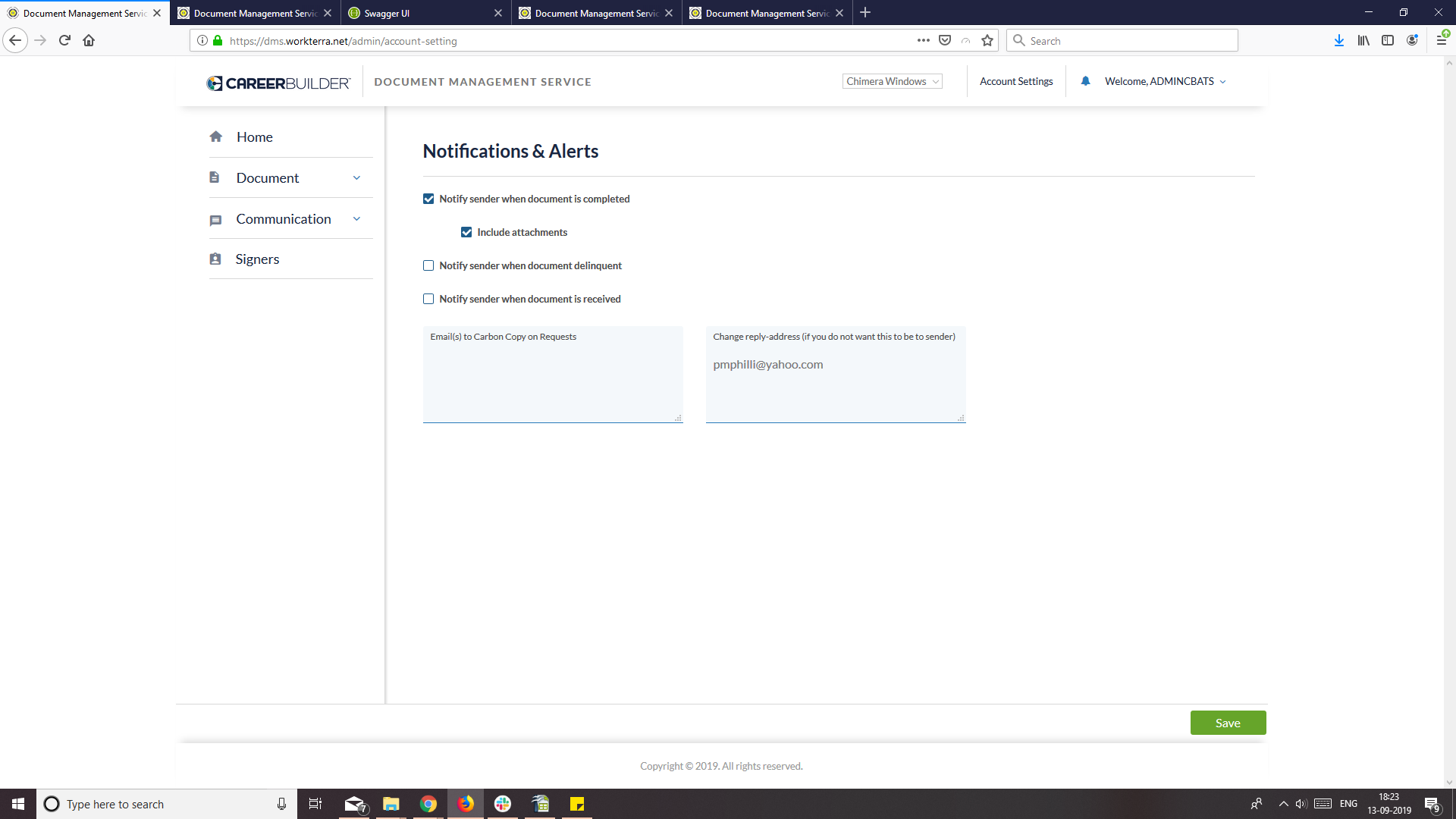Open Firefox downloads via arrow icon
The width and height of the screenshot is (1456, 819).
tap(1338, 40)
